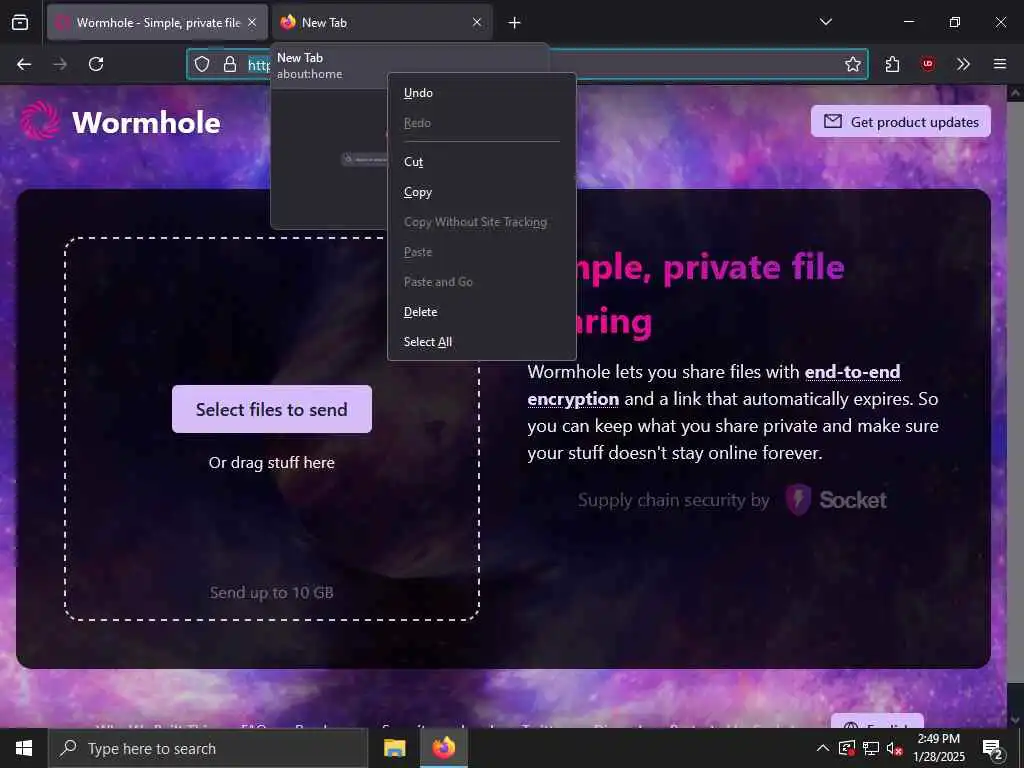The height and width of the screenshot is (768, 1024).
Task: Reload the current page
Action: click(x=96, y=64)
